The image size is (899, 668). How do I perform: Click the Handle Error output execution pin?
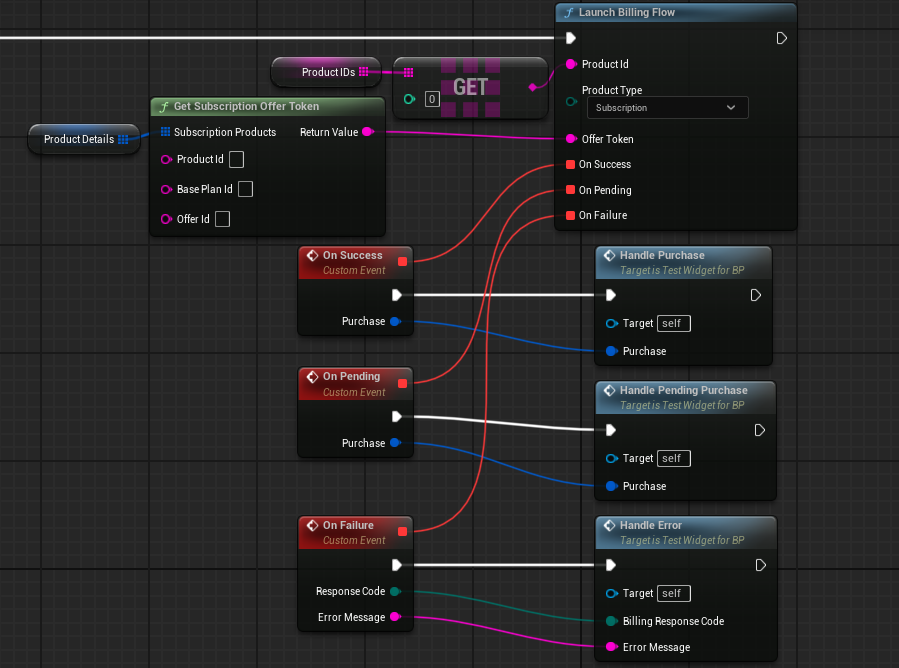tap(760, 565)
